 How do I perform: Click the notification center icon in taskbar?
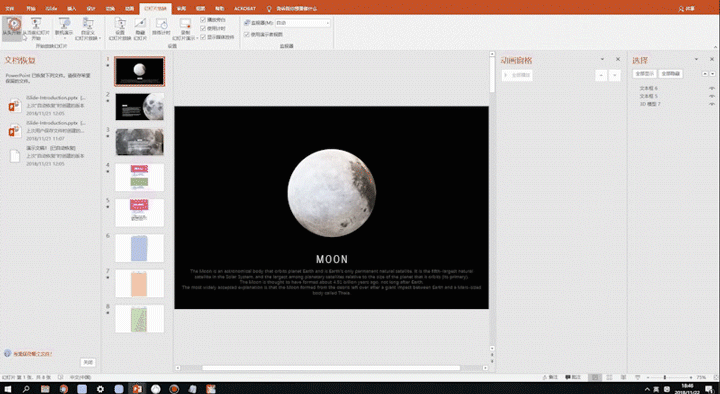click(710, 389)
